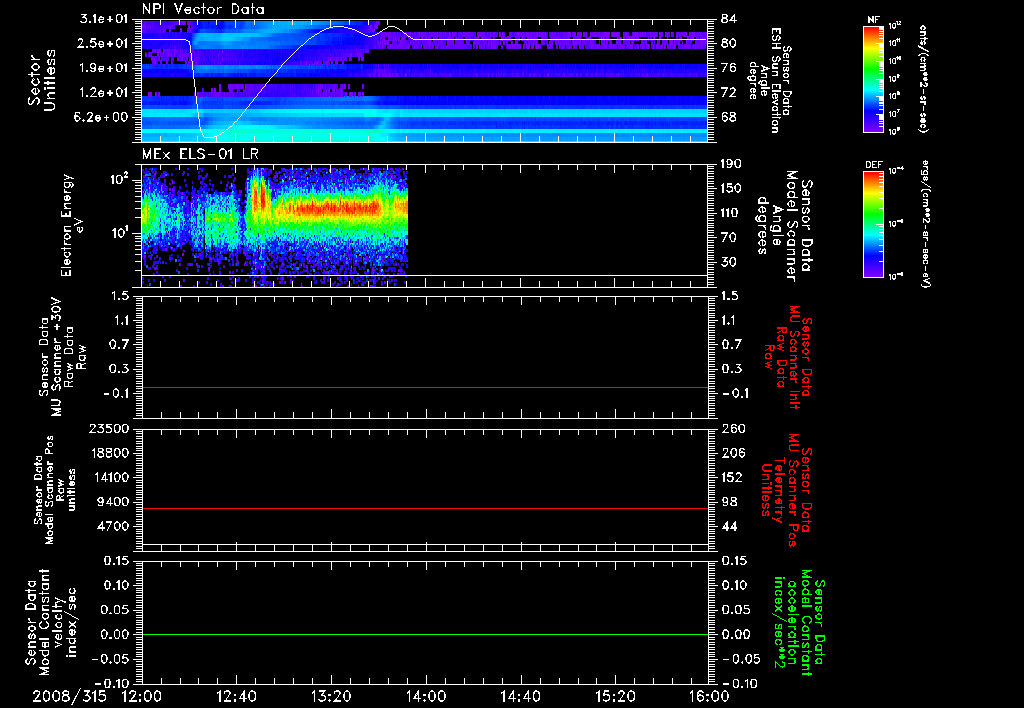Click the red "MU Scanner Pos Telemetry" label
1024x708 pixels.
click(786, 490)
